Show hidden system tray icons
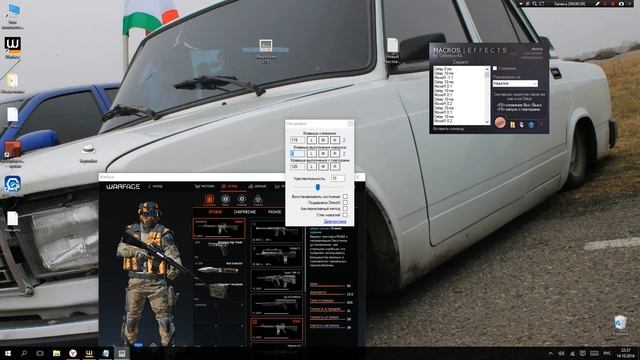The width and height of the screenshot is (640, 360). 551,353
